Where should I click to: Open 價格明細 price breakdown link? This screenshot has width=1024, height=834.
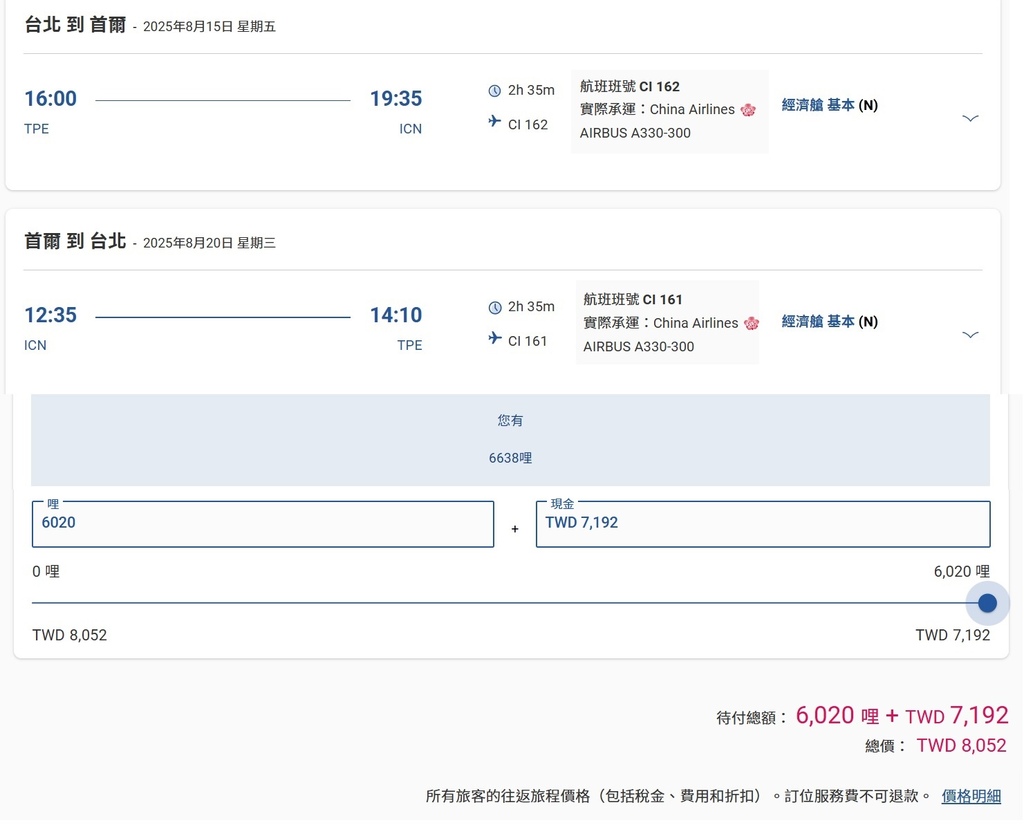[x=971, y=797]
